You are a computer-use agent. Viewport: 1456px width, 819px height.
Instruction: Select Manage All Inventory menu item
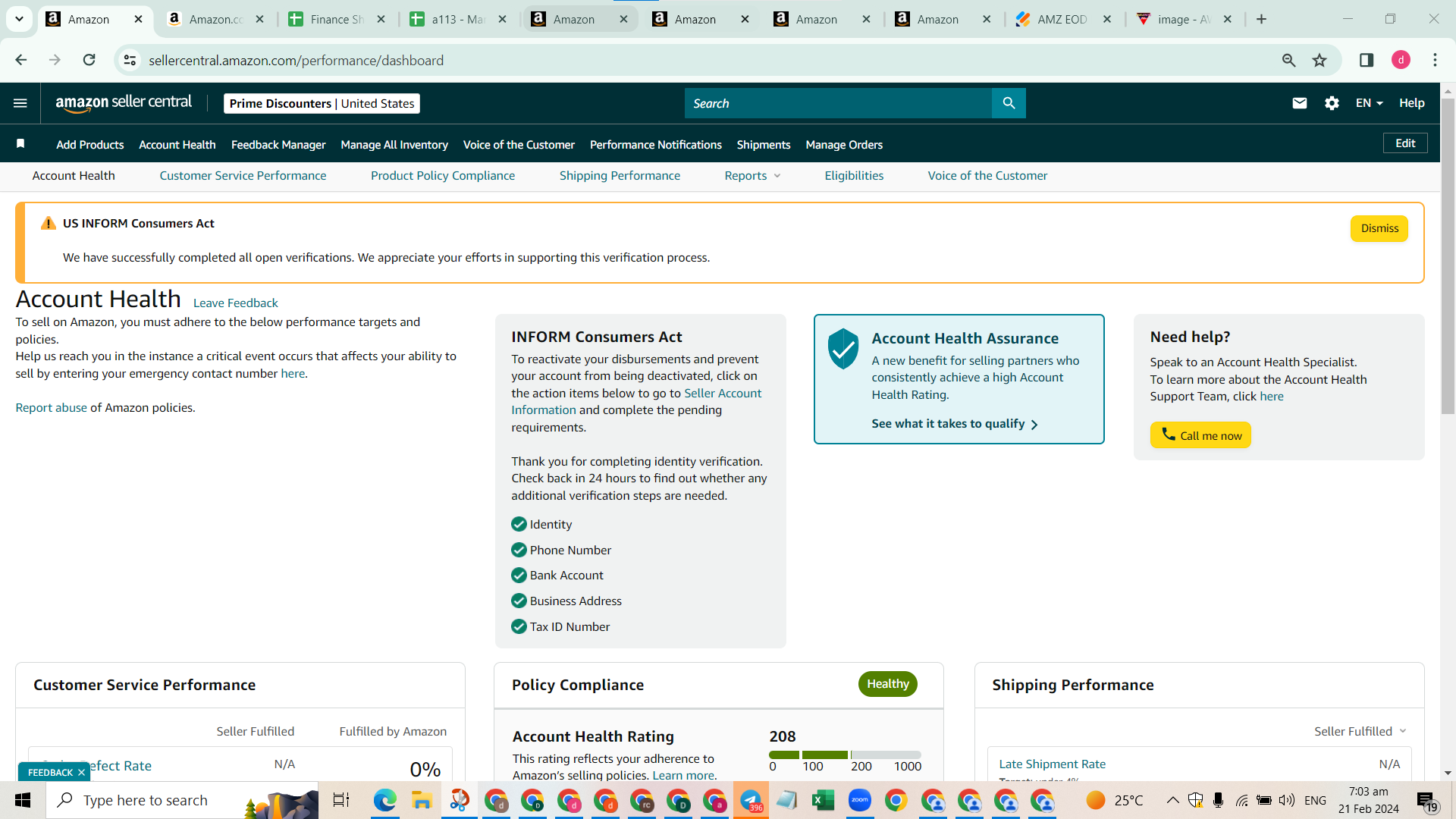coord(394,144)
